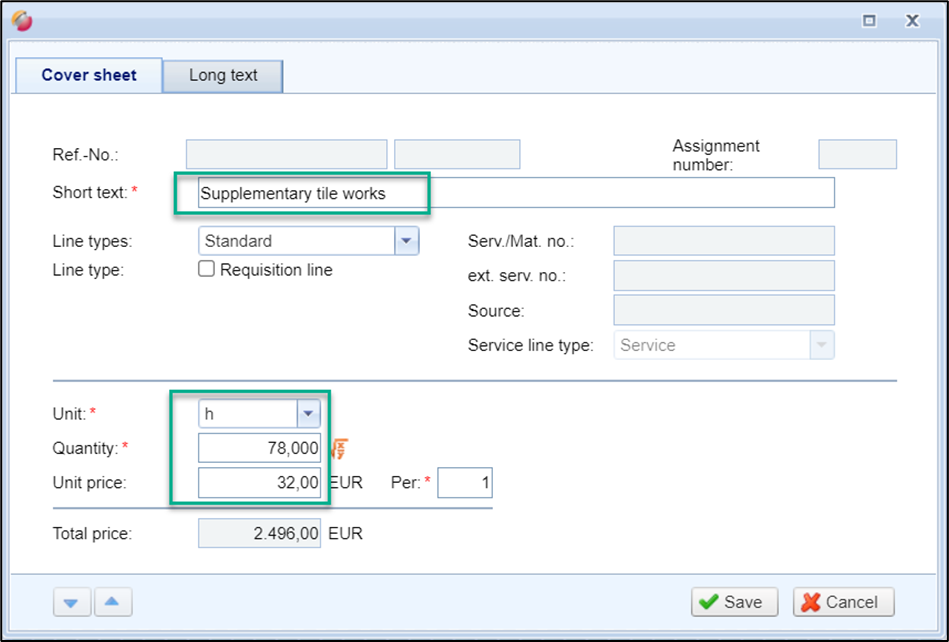Image resolution: width=949 pixels, height=642 pixels.
Task: Focus the Quantity input field
Action: point(259,449)
